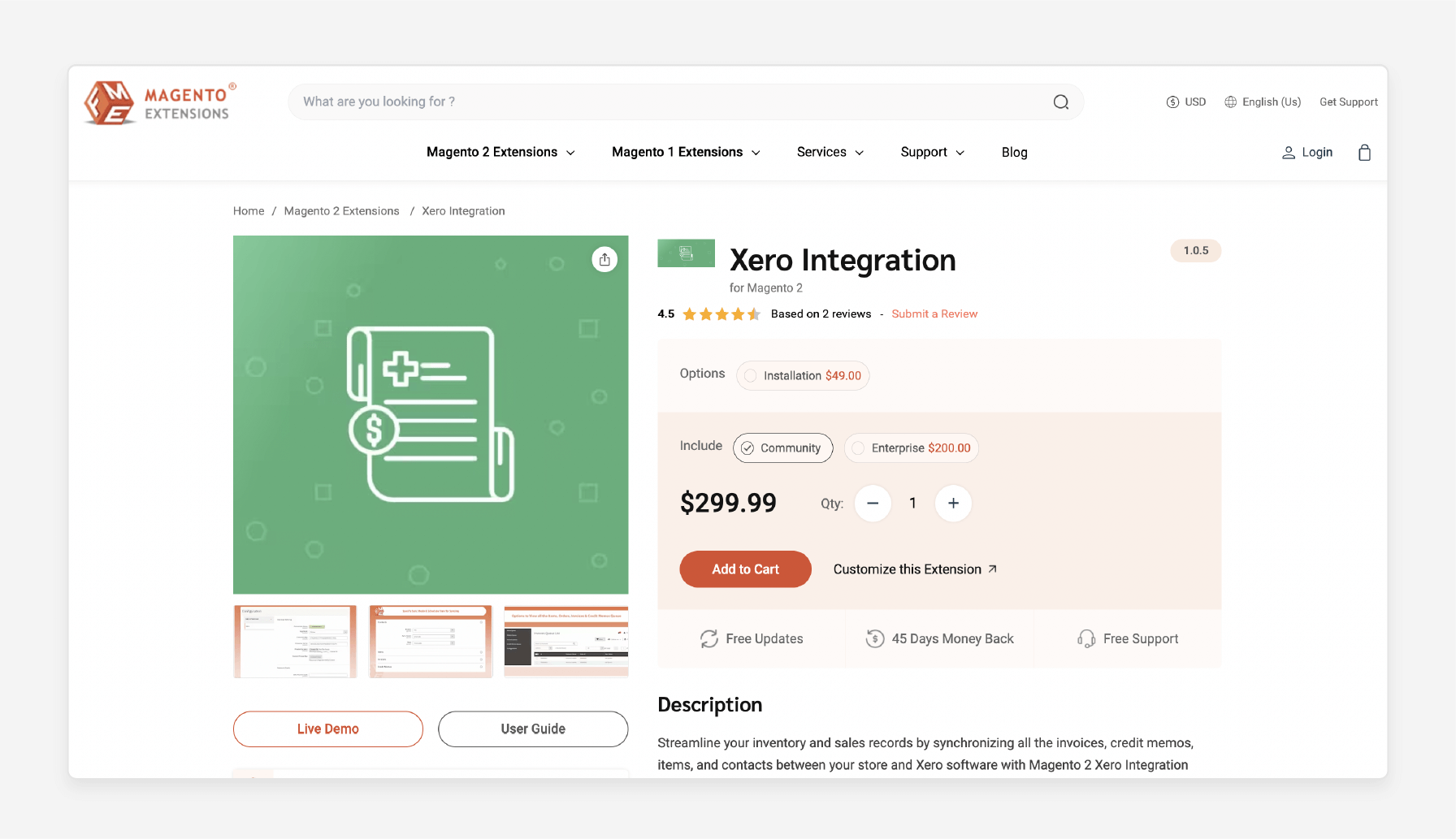Image resolution: width=1456 pixels, height=839 pixels.
Task: Click the Free Updates label
Action: (765, 639)
